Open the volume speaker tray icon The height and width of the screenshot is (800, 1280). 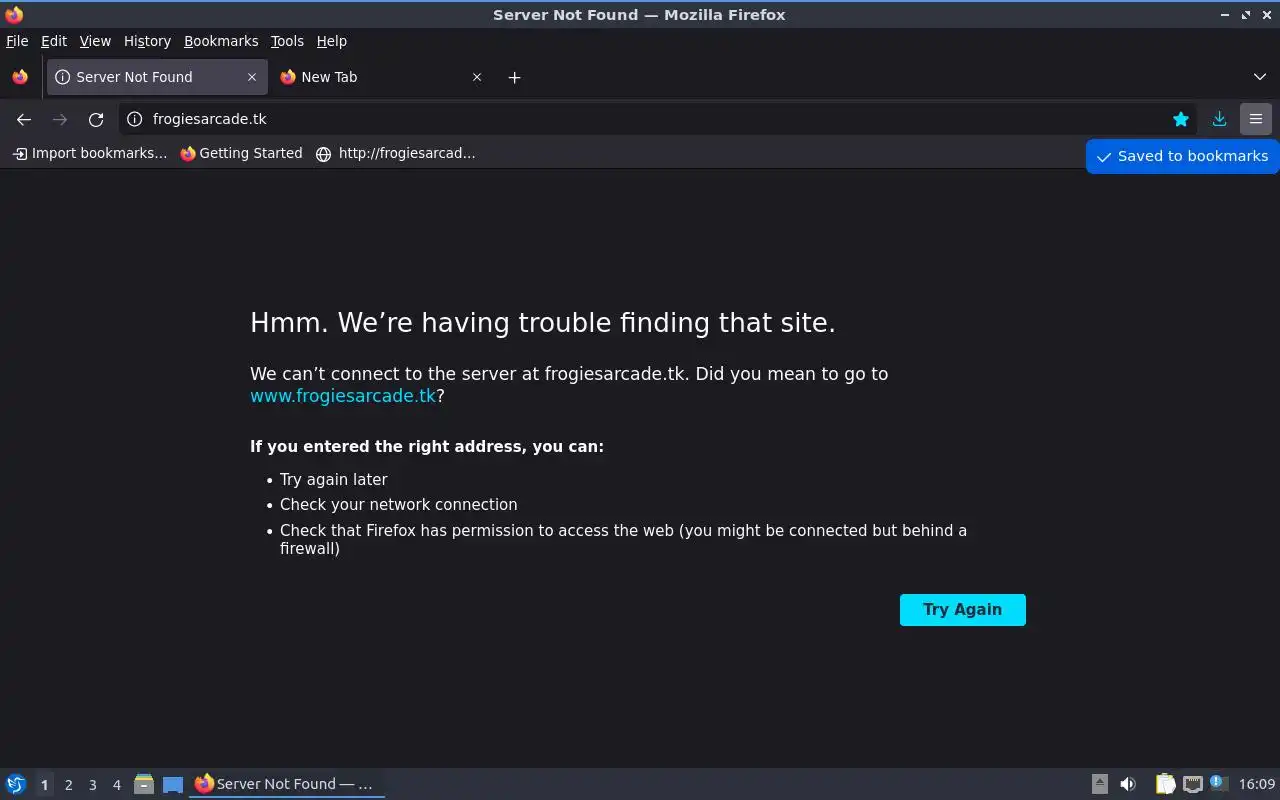[1128, 784]
